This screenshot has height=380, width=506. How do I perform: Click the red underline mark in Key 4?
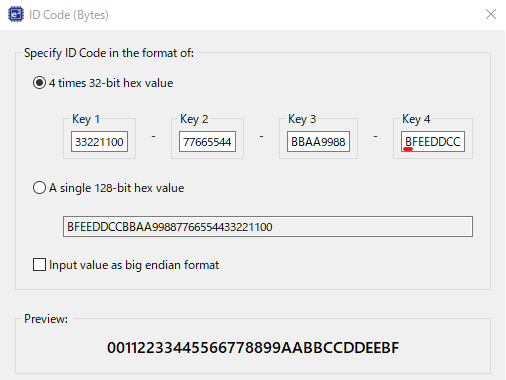(x=408, y=149)
